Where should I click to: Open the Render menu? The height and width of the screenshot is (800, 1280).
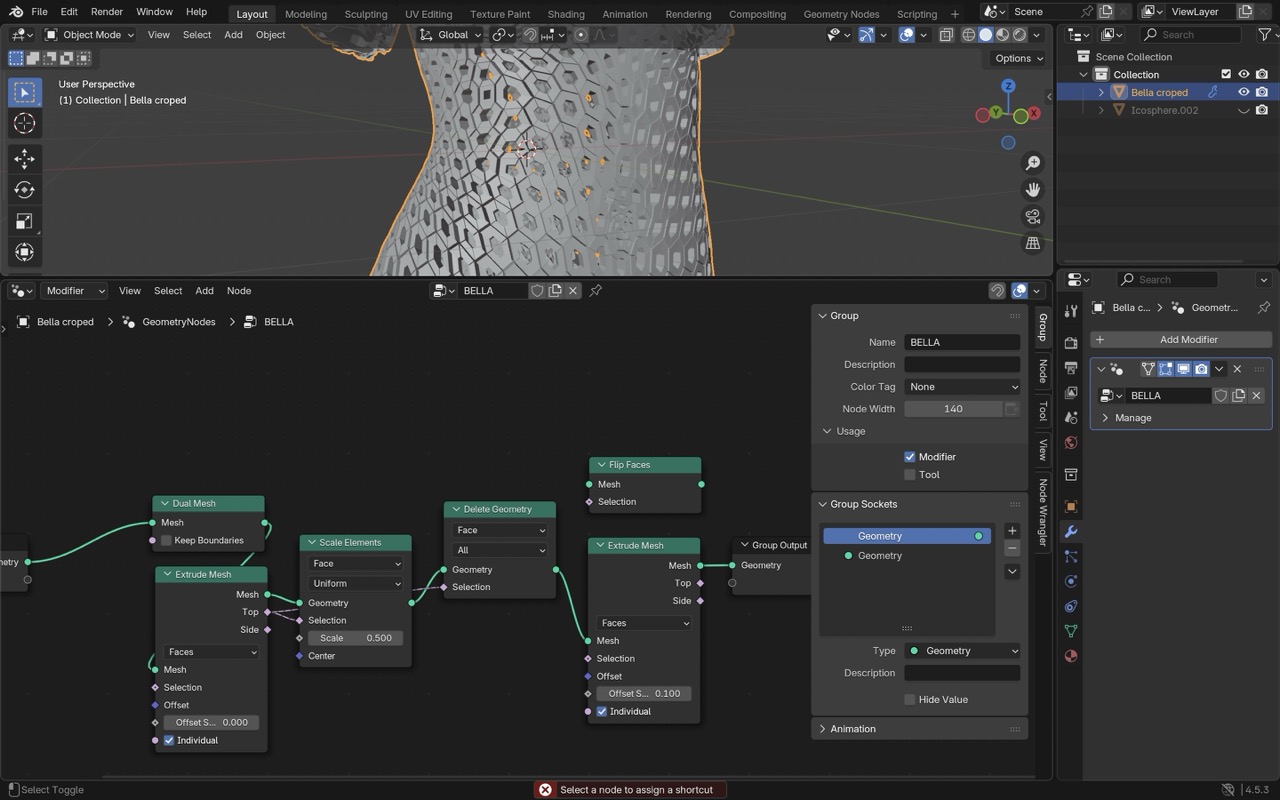107,12
